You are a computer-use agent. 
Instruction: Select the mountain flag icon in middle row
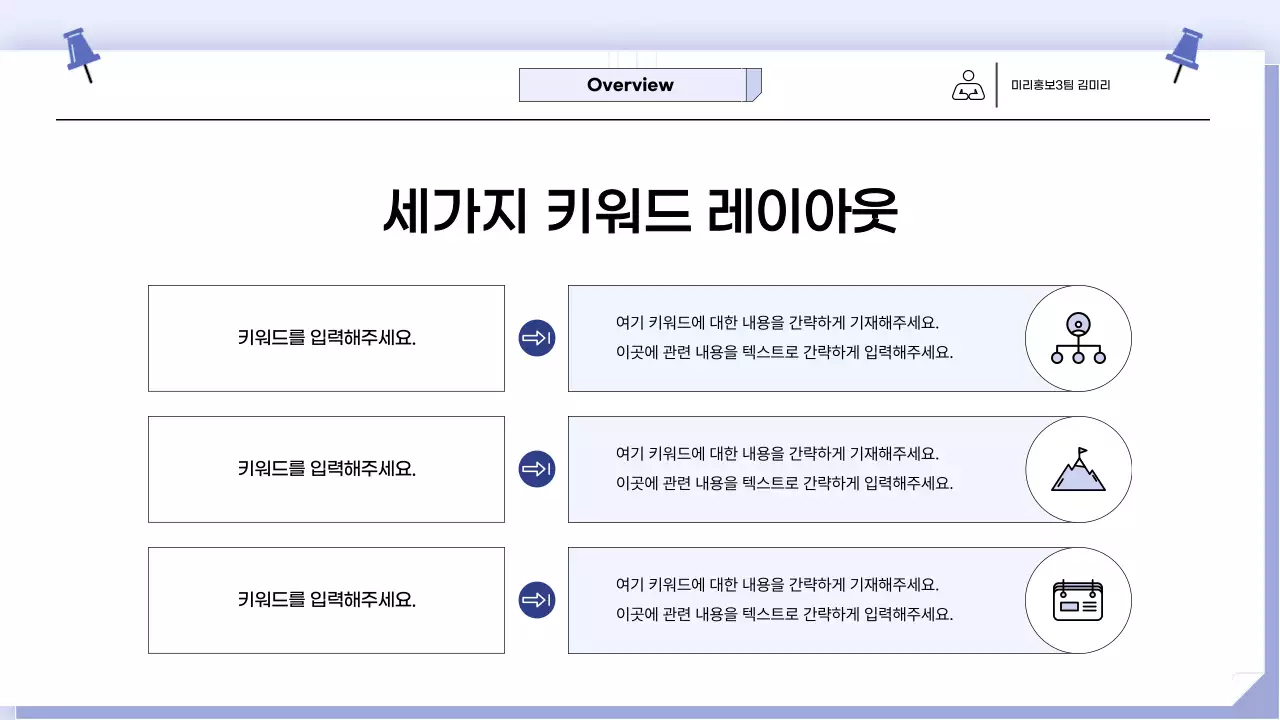(1078, 469)
